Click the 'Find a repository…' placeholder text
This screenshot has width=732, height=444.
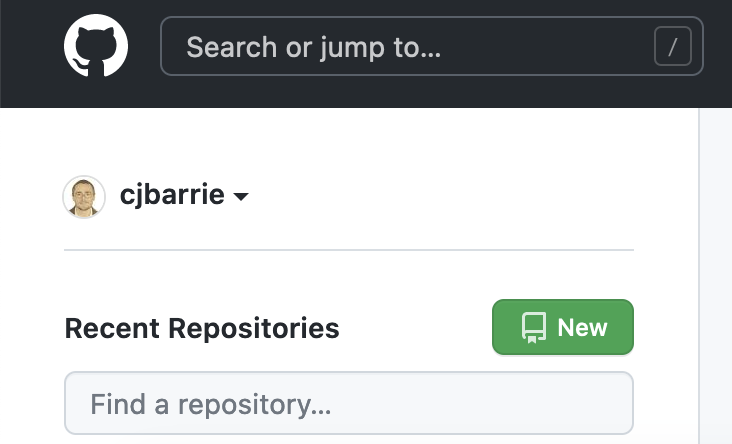211,404
